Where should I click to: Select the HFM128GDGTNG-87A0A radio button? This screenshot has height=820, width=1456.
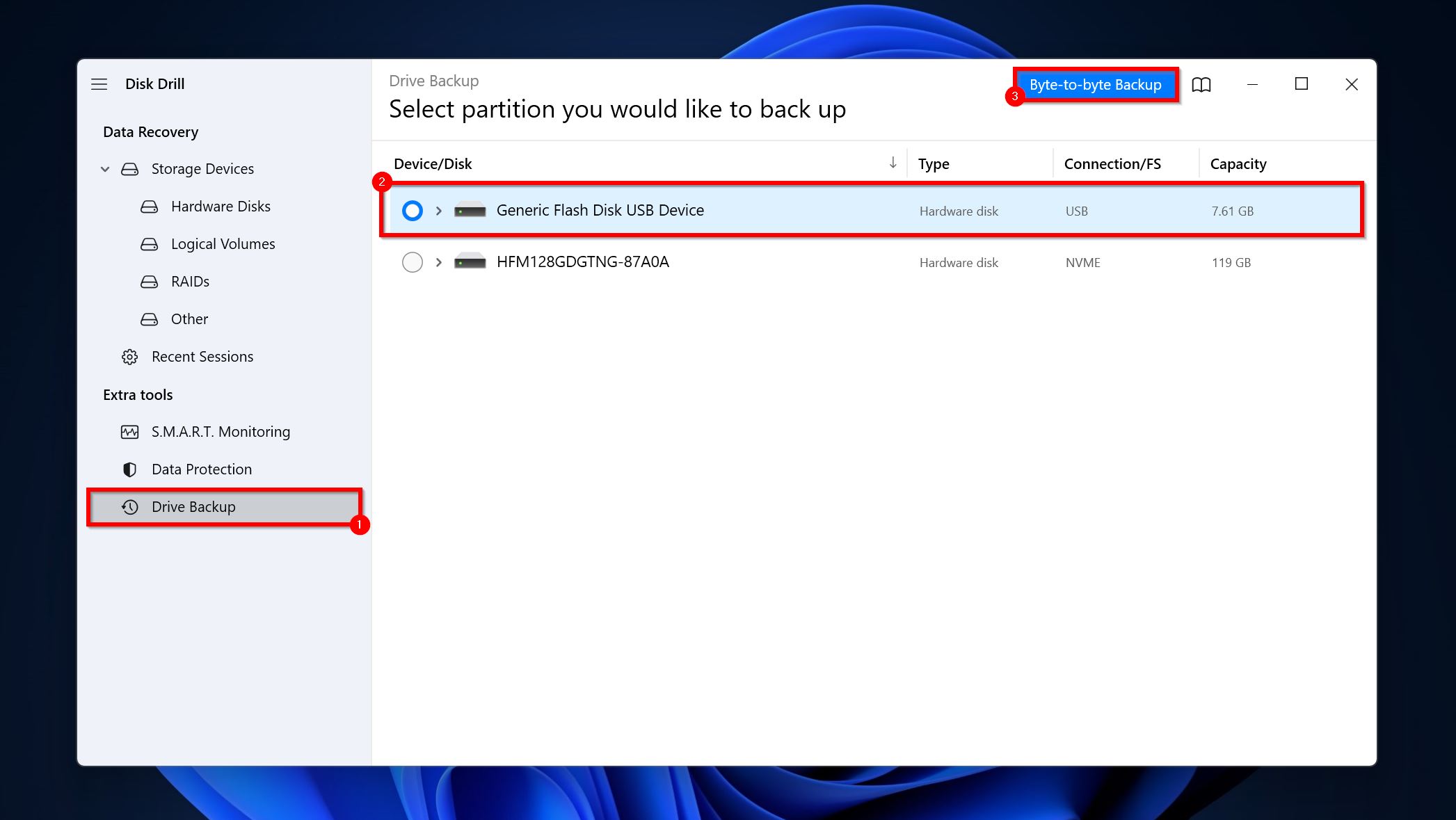tap(411, 262)
